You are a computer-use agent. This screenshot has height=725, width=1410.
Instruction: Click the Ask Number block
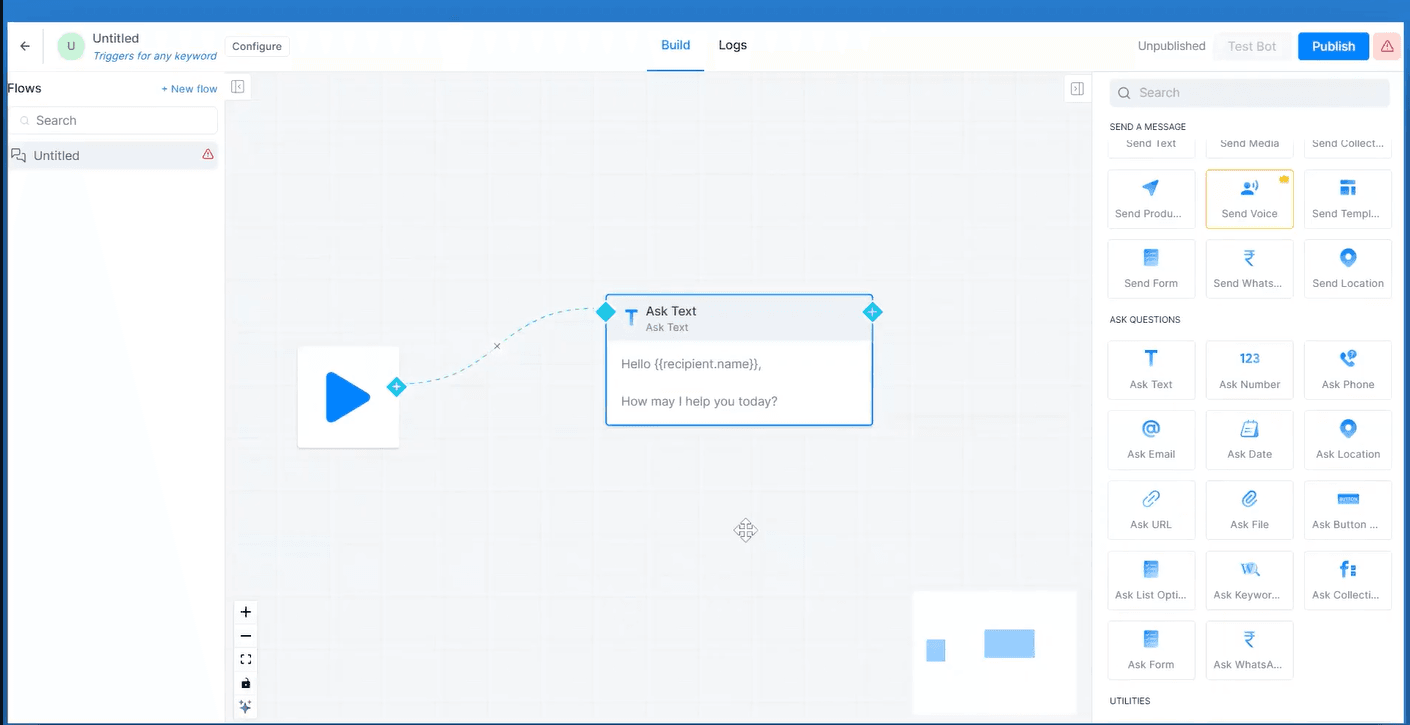[x=1249, y=370]
